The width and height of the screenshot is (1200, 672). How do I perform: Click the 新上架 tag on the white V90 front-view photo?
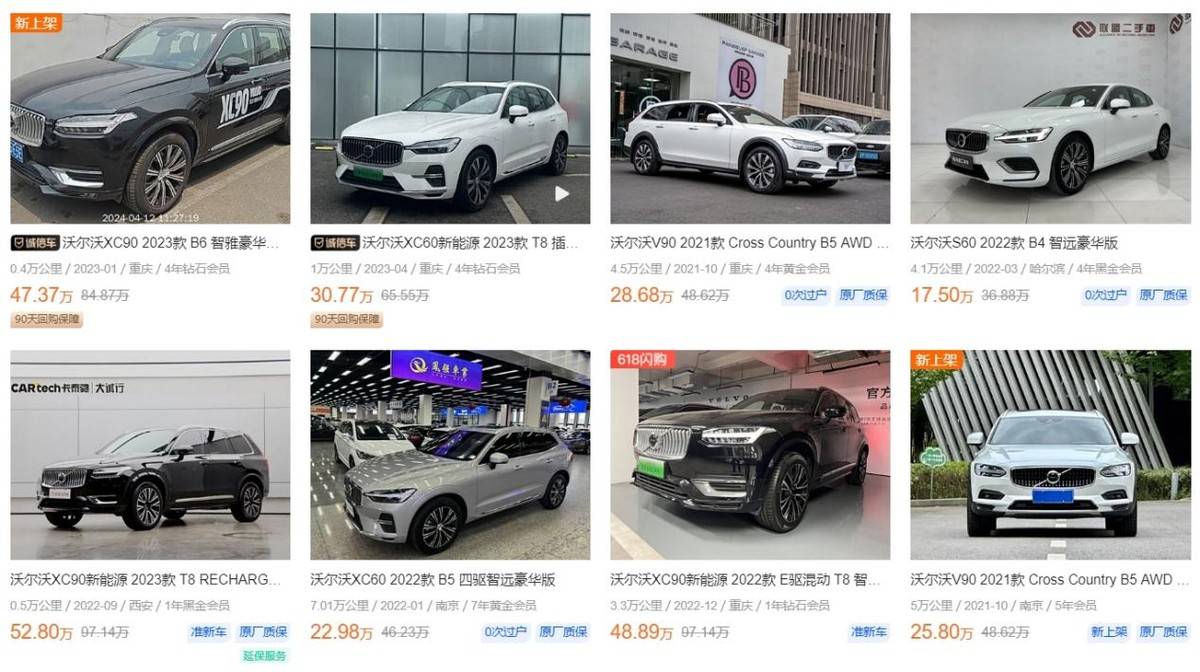937,359
